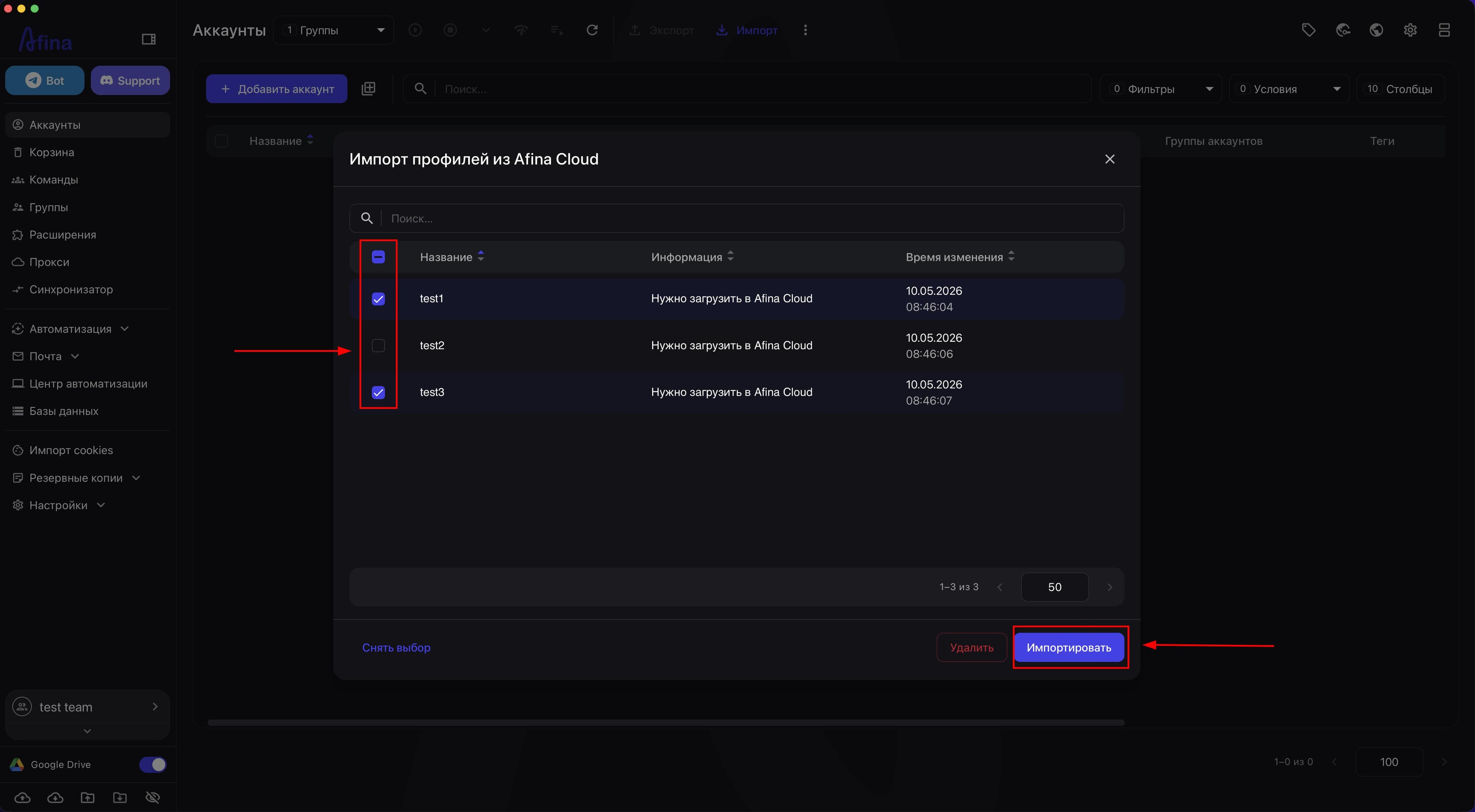Click the red Удалить button
Screen dimensions: 1475x812
(972, 647)
